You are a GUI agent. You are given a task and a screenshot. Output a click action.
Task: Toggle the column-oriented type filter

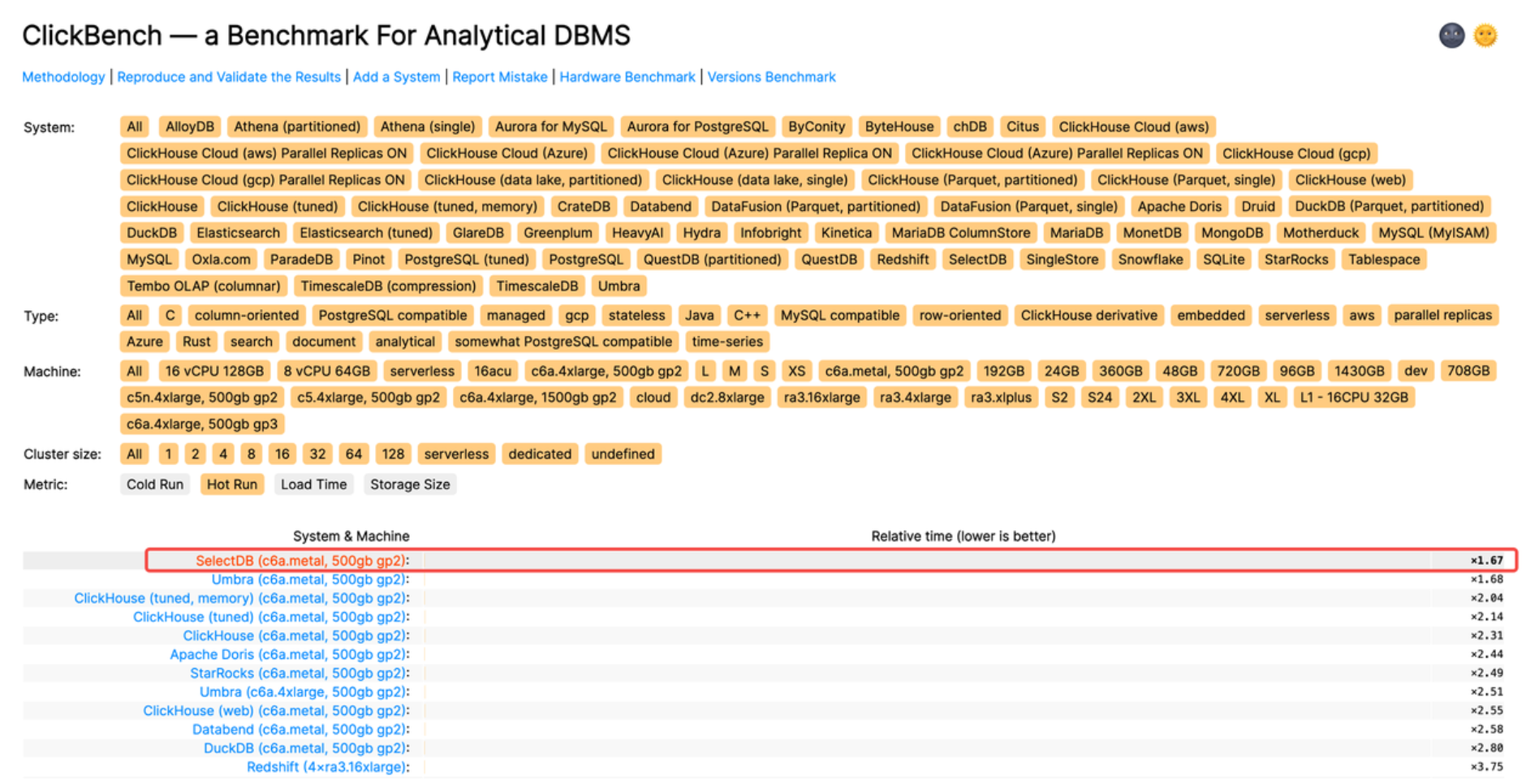tap(247, 316)
